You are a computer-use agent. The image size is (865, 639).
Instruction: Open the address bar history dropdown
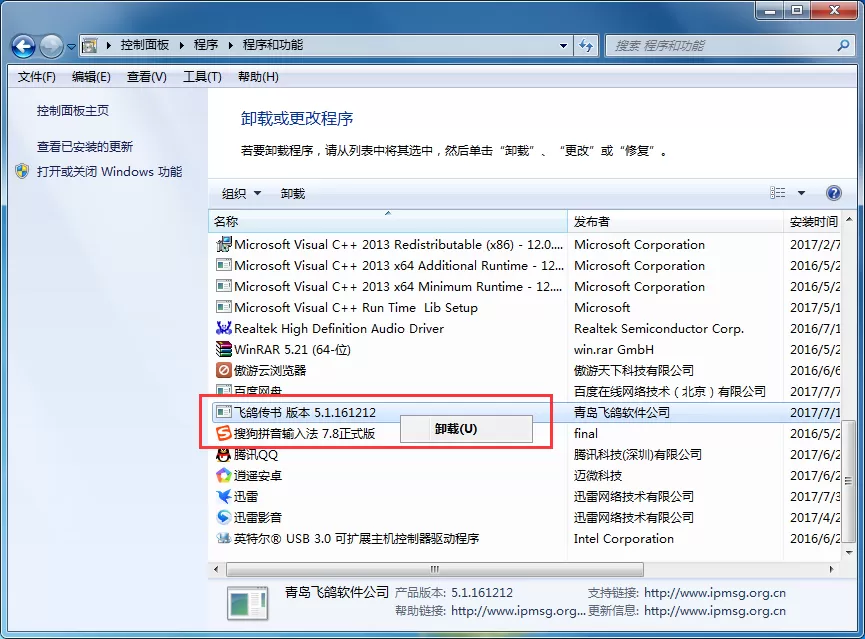click(x=563, y=46)
